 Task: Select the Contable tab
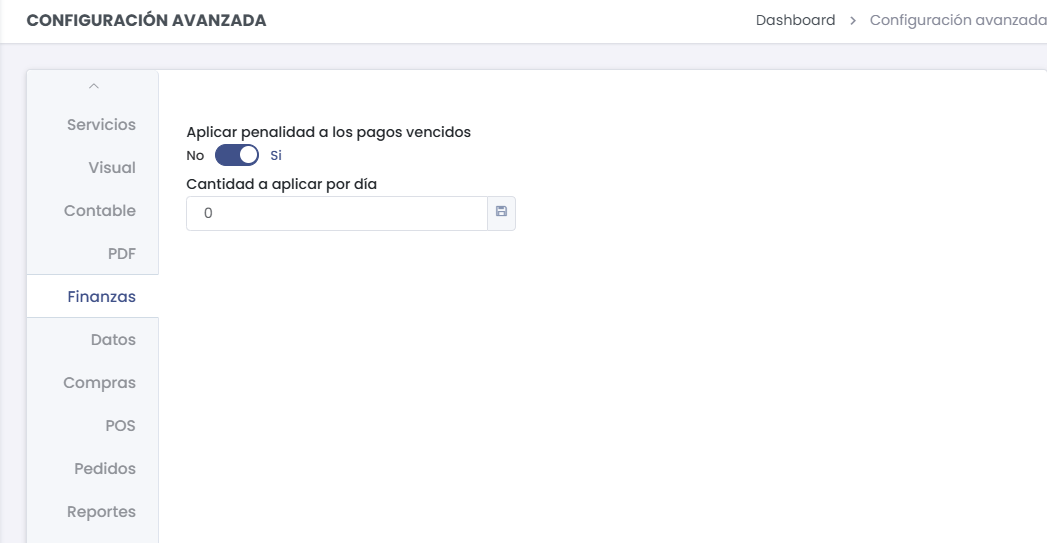(x=100, y=211)
